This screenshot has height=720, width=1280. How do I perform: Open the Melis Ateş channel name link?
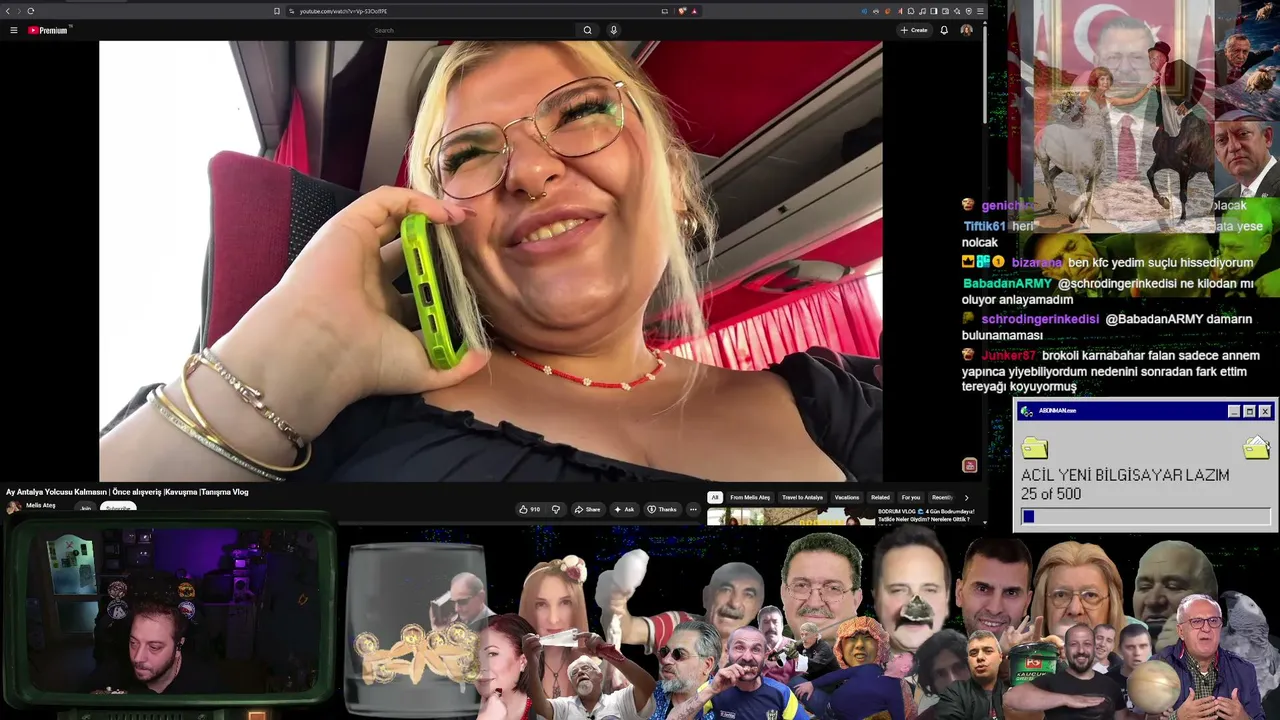[x=41, y=506]
